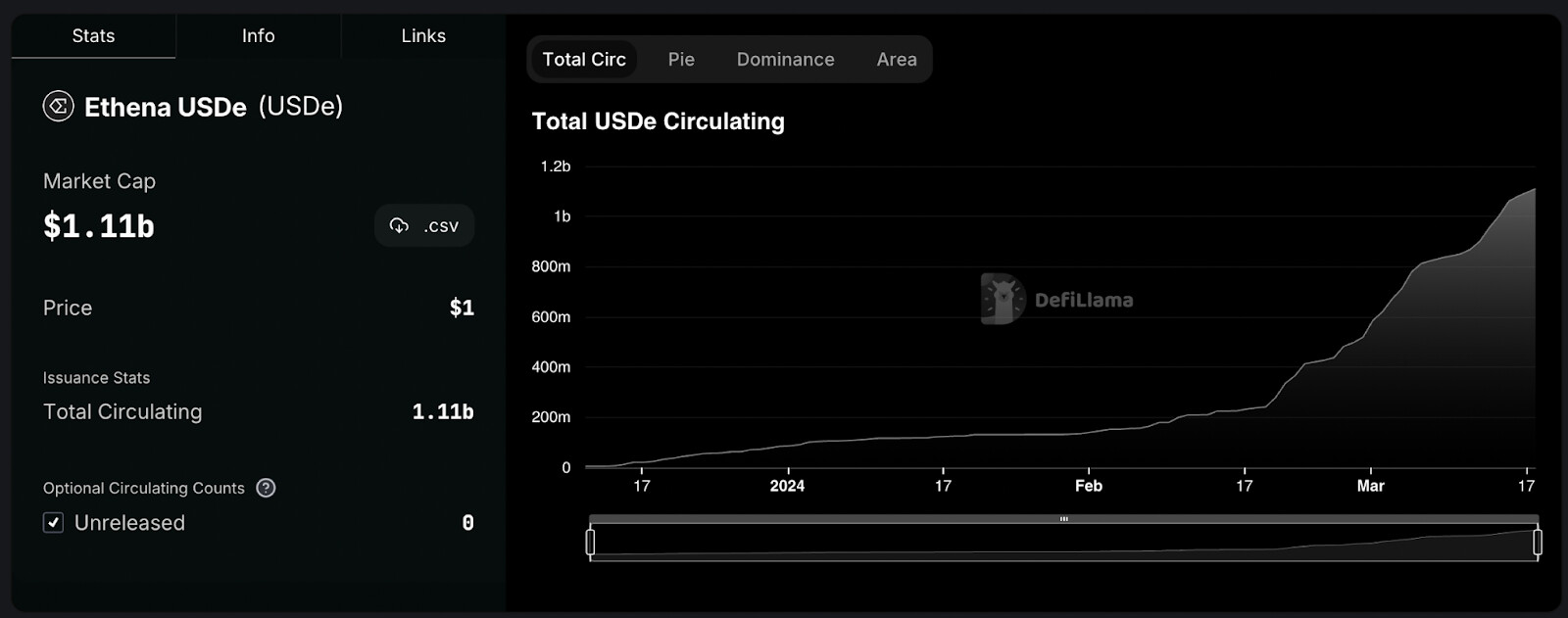Toggle the Unreleased checkbox
Screen dimensions: 1568x618
coord(54,523)
